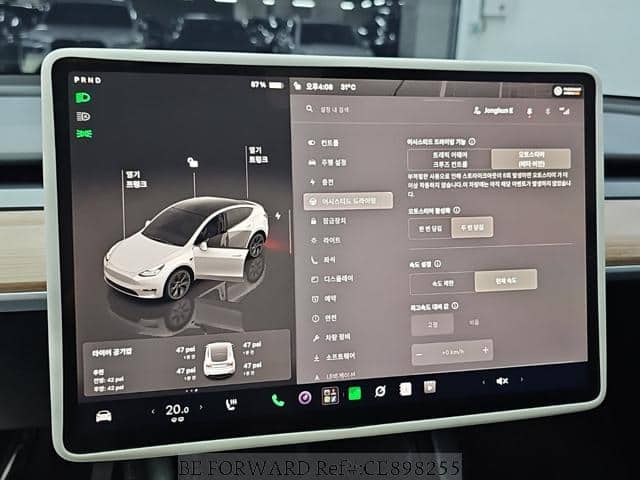640x480 pixels.
Task: Tap the white high-beam headlight icon
Action: point(83,117)
